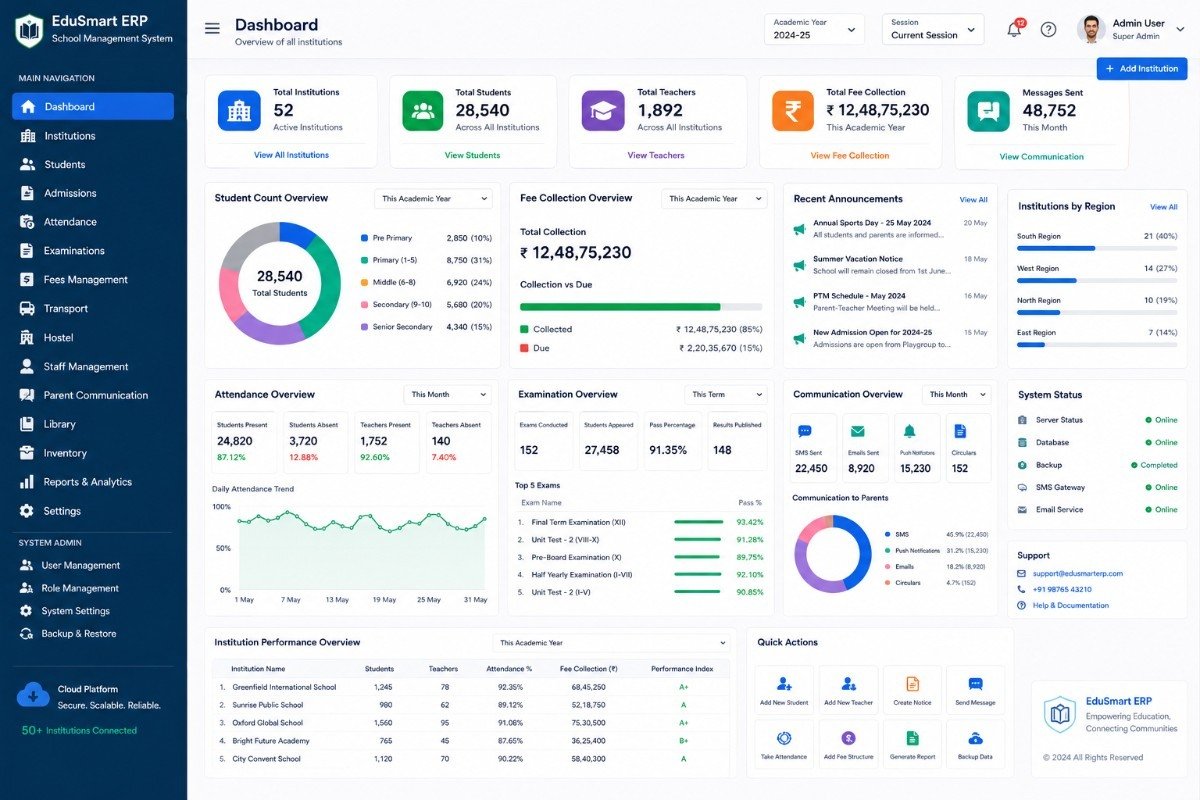Toggle the hamburger menu icon

212,28
